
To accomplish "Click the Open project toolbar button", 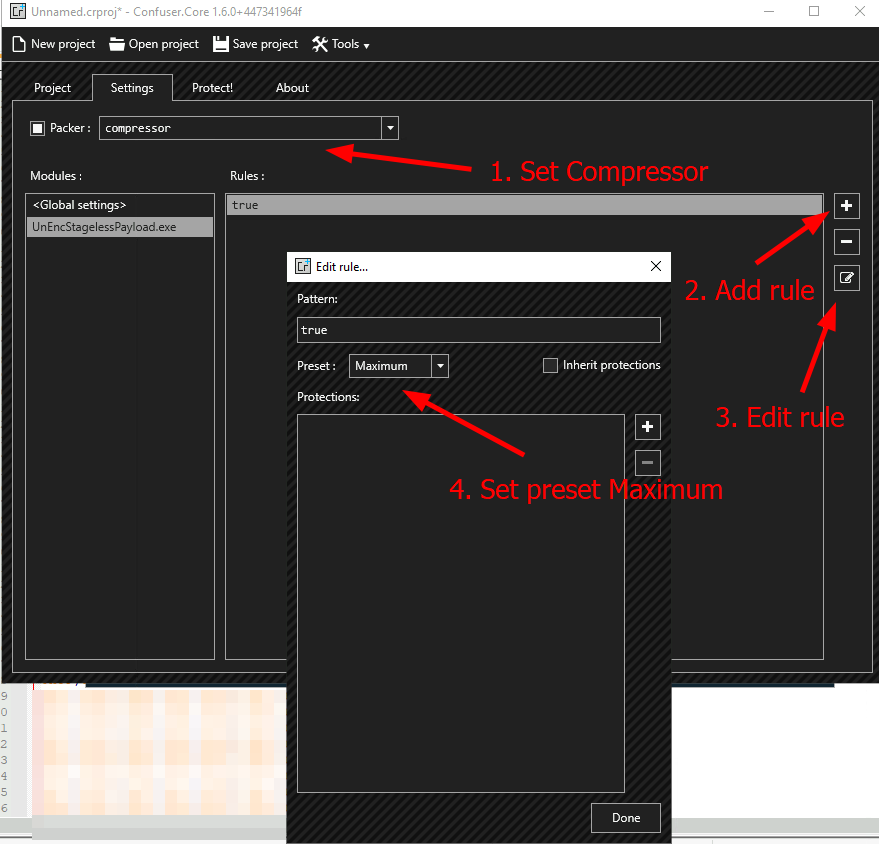I will point(154,44).
